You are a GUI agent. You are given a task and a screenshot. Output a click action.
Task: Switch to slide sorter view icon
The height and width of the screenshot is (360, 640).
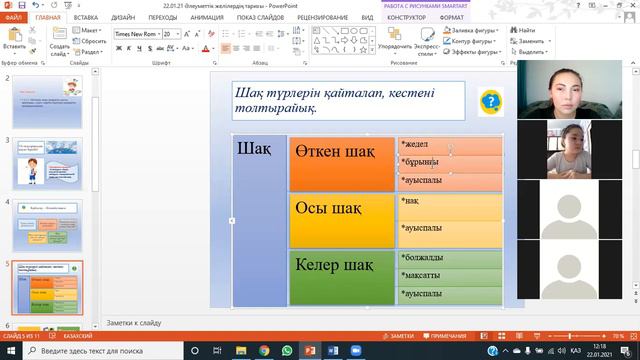[502, 336]
